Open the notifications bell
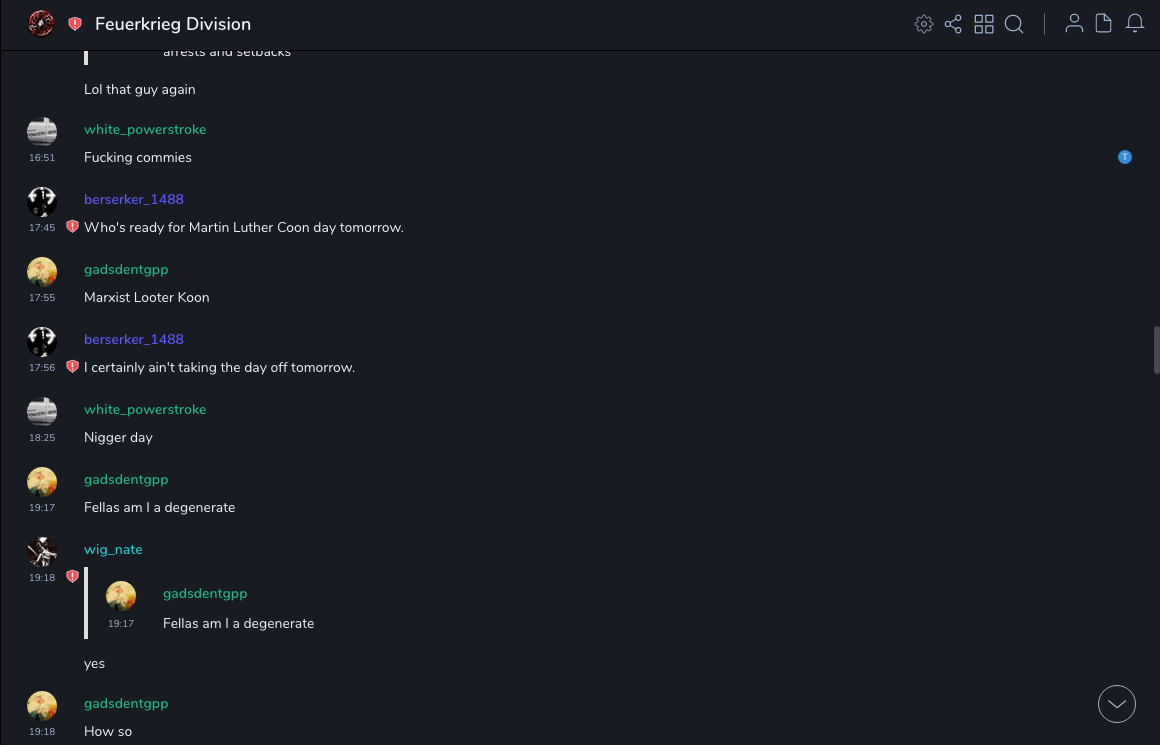The width and height of the screenshot is (1160, 745). [1135, 24]
